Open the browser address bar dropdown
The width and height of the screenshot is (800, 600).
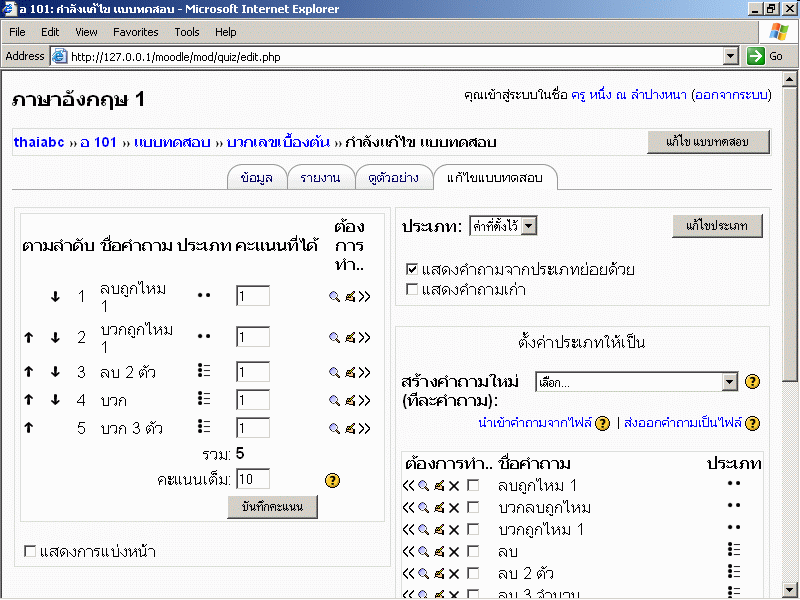pyautogui.click(x=730, y=57)
